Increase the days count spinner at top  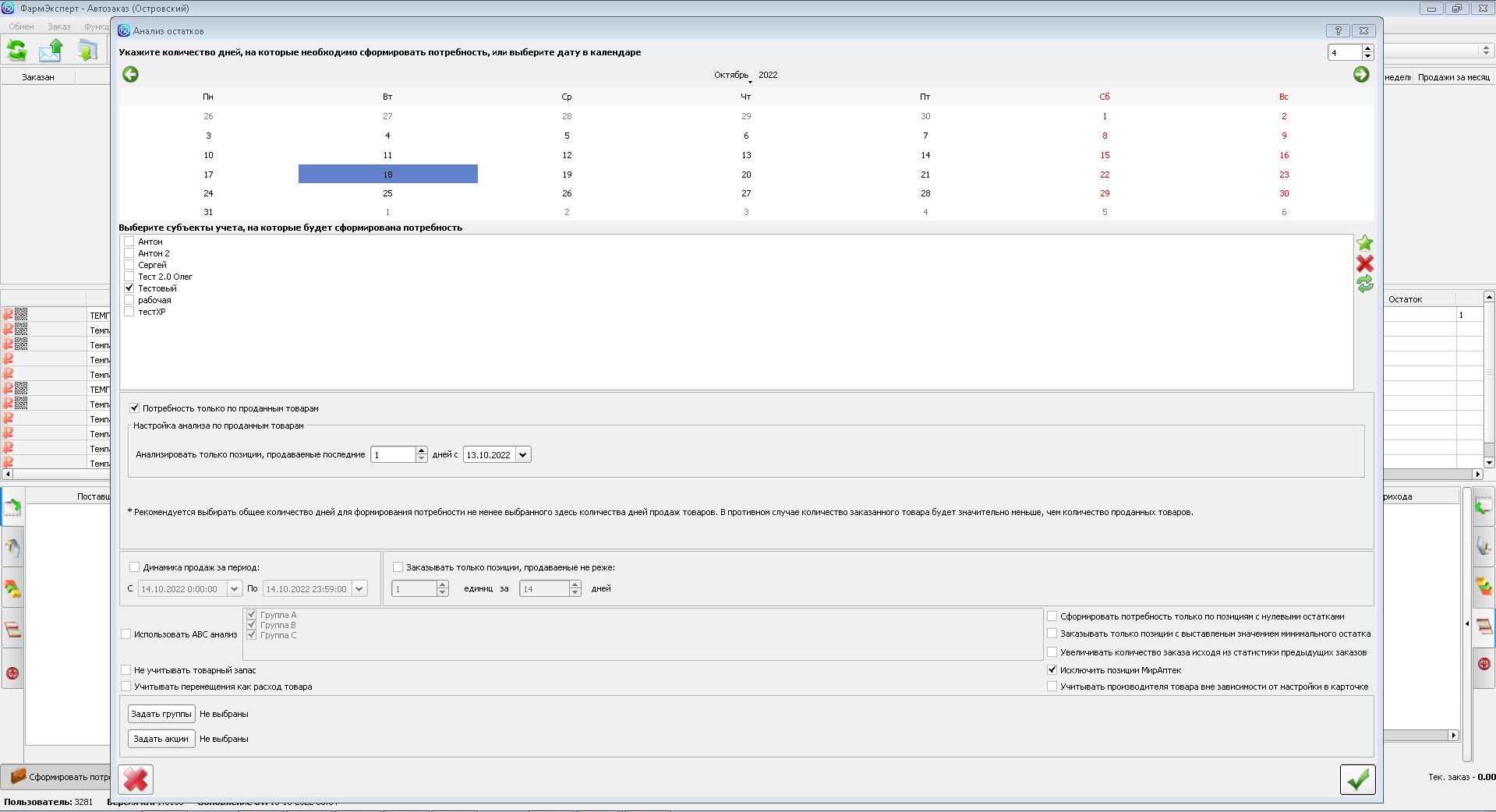click(1367, 48)
